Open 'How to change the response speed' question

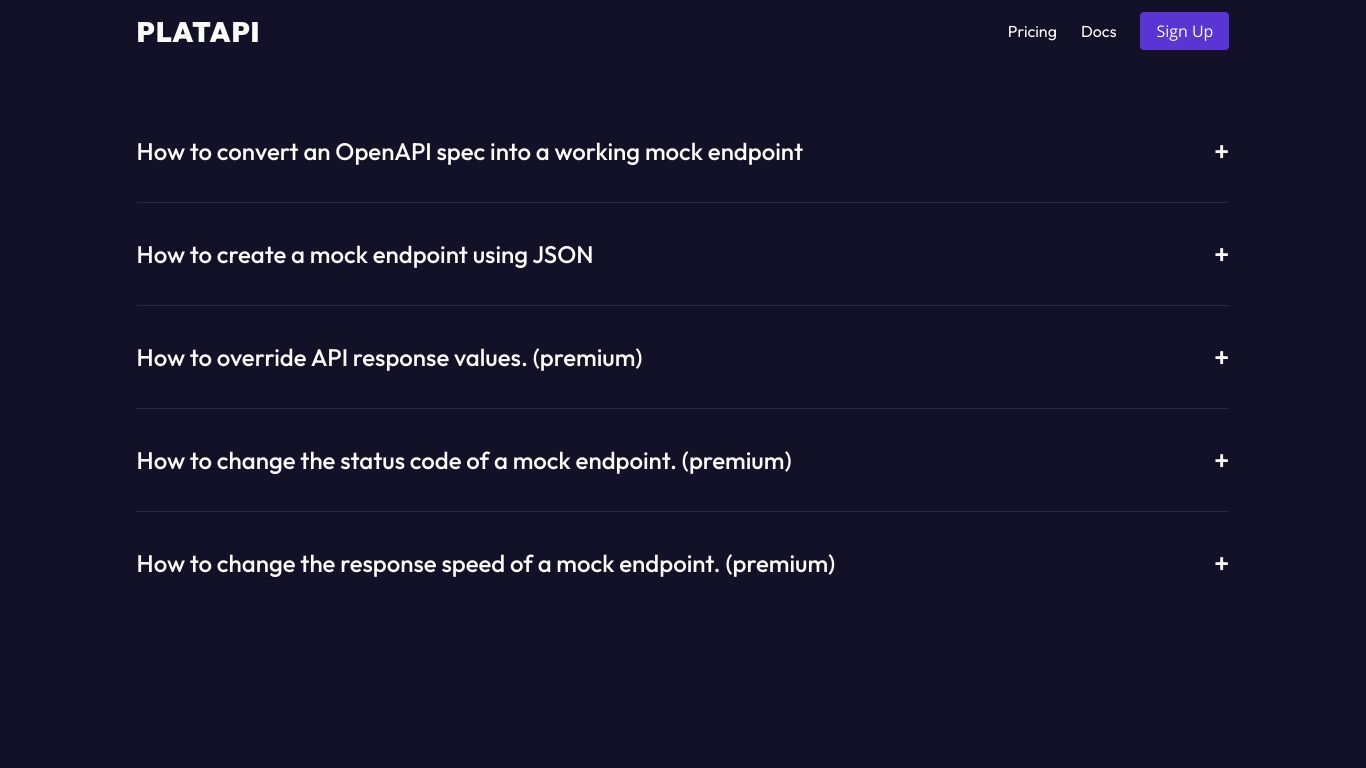[682, 564]
